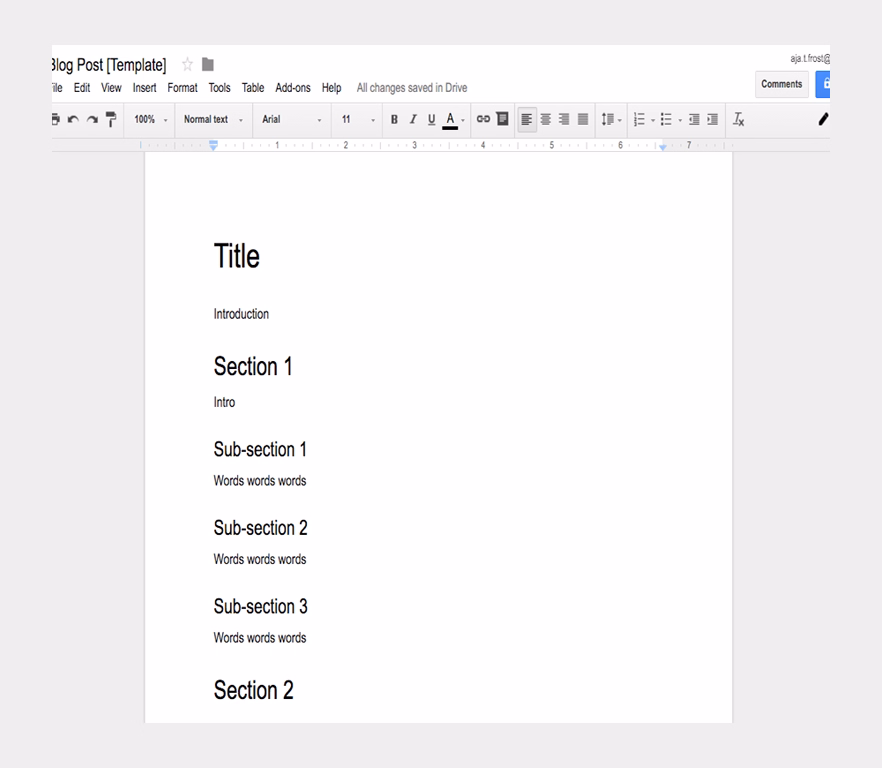This screenshot has height=768, width=882.
Task: Select the paint format tool
Action: click(x=111, y=119)
